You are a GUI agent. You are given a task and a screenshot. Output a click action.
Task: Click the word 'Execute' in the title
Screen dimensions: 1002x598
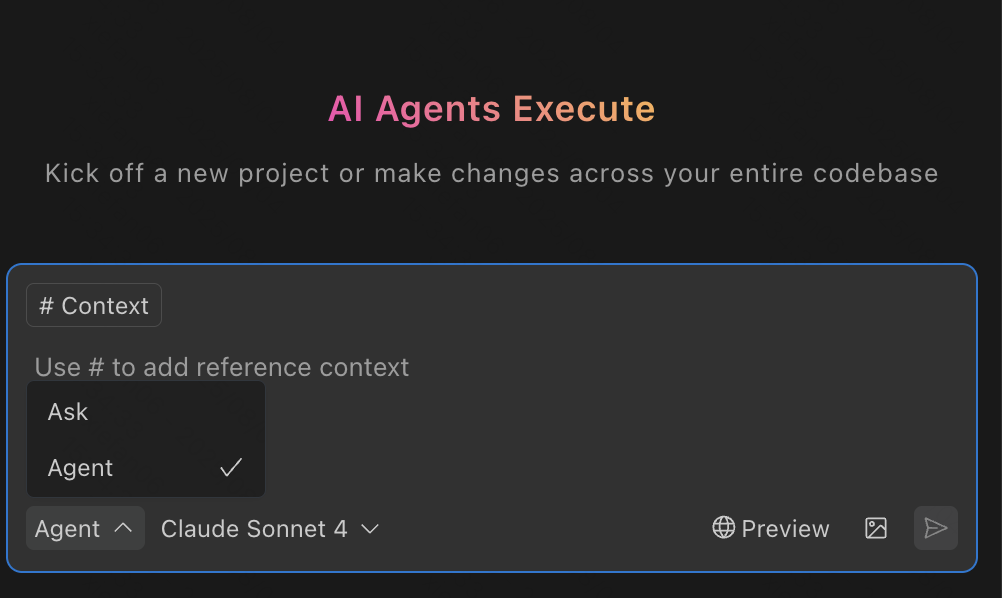tap(584, 109)
